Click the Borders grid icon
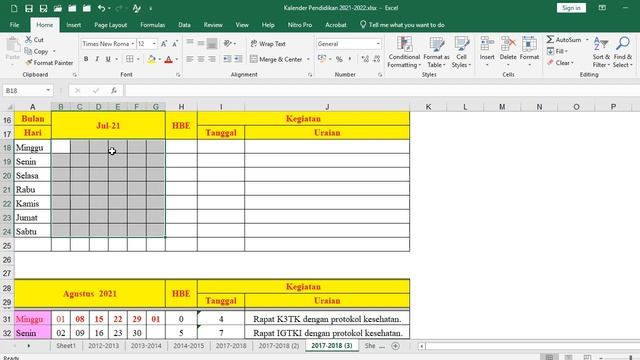 (129, 59)
